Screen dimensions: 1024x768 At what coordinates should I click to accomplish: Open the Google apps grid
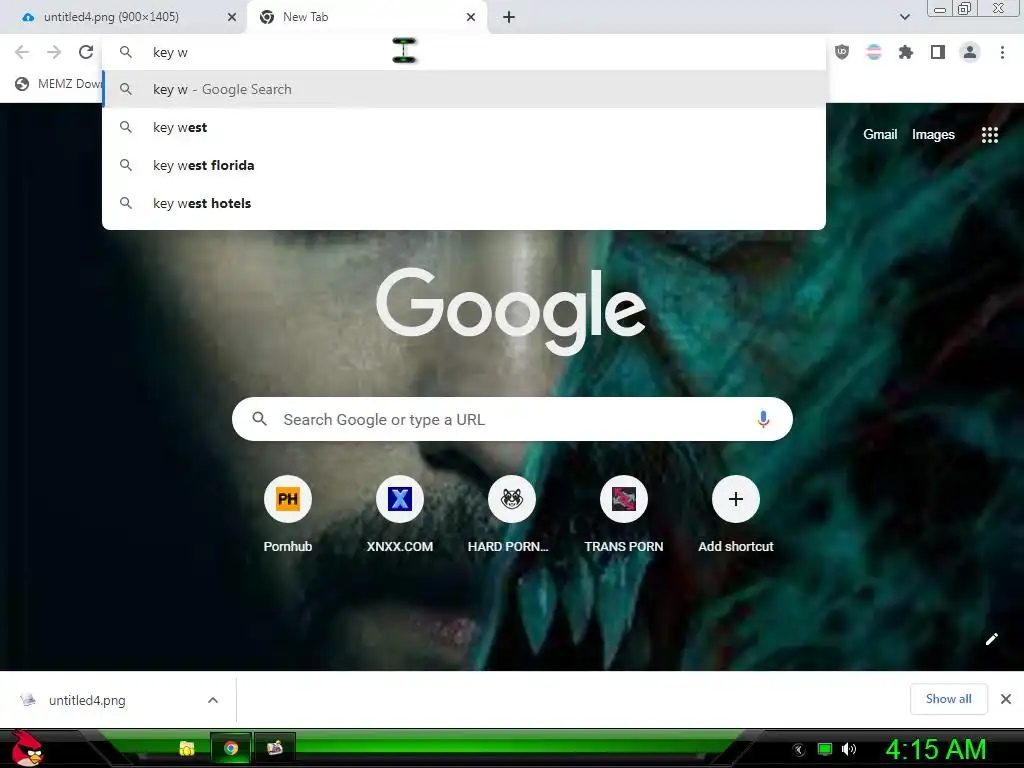pos(990,135)
